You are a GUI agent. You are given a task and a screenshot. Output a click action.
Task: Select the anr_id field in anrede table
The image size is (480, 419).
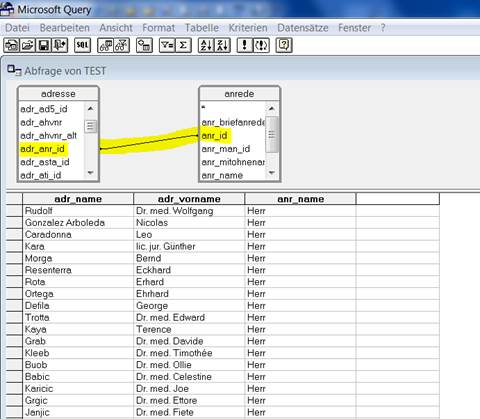pyautogui.click(x=214, y=136)
